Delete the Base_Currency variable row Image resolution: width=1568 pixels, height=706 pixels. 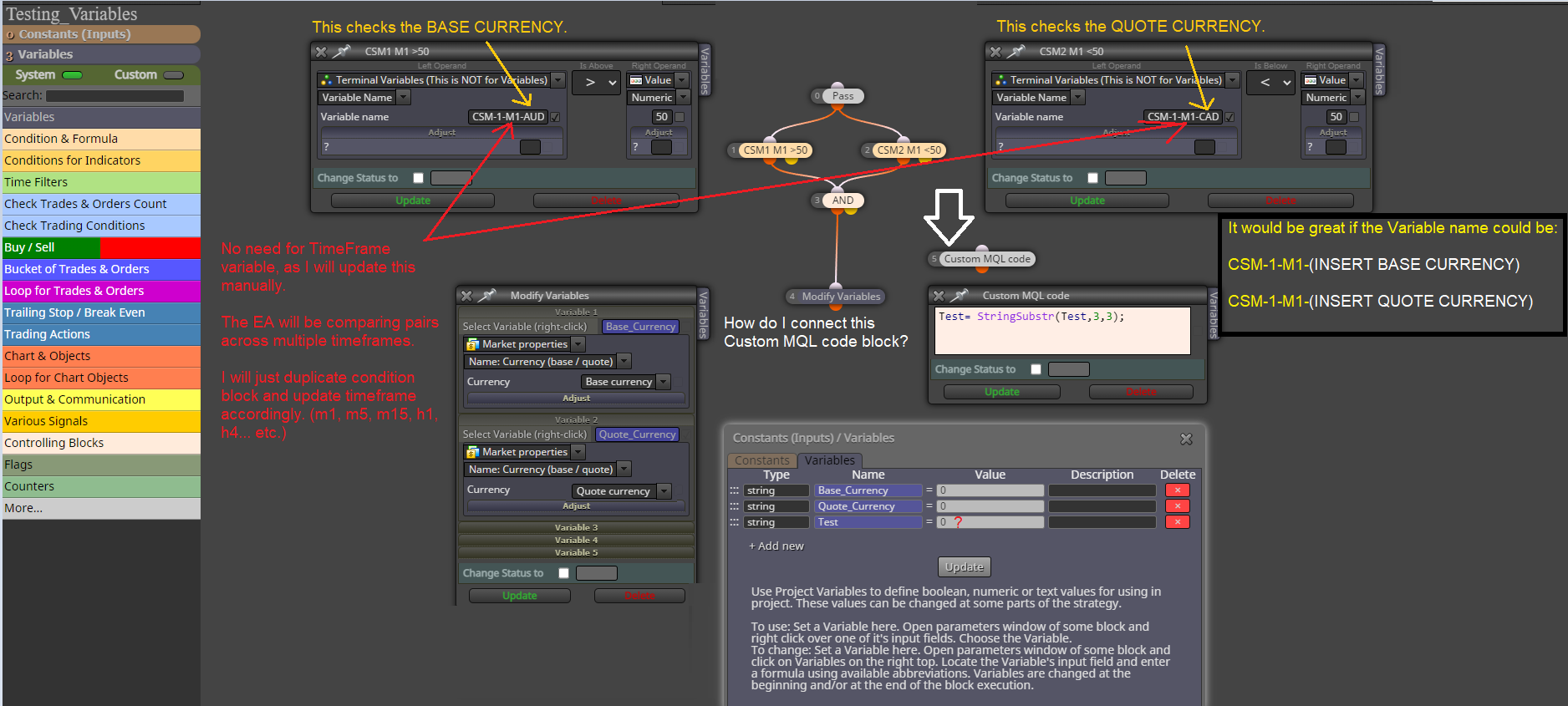[1178, 490]
